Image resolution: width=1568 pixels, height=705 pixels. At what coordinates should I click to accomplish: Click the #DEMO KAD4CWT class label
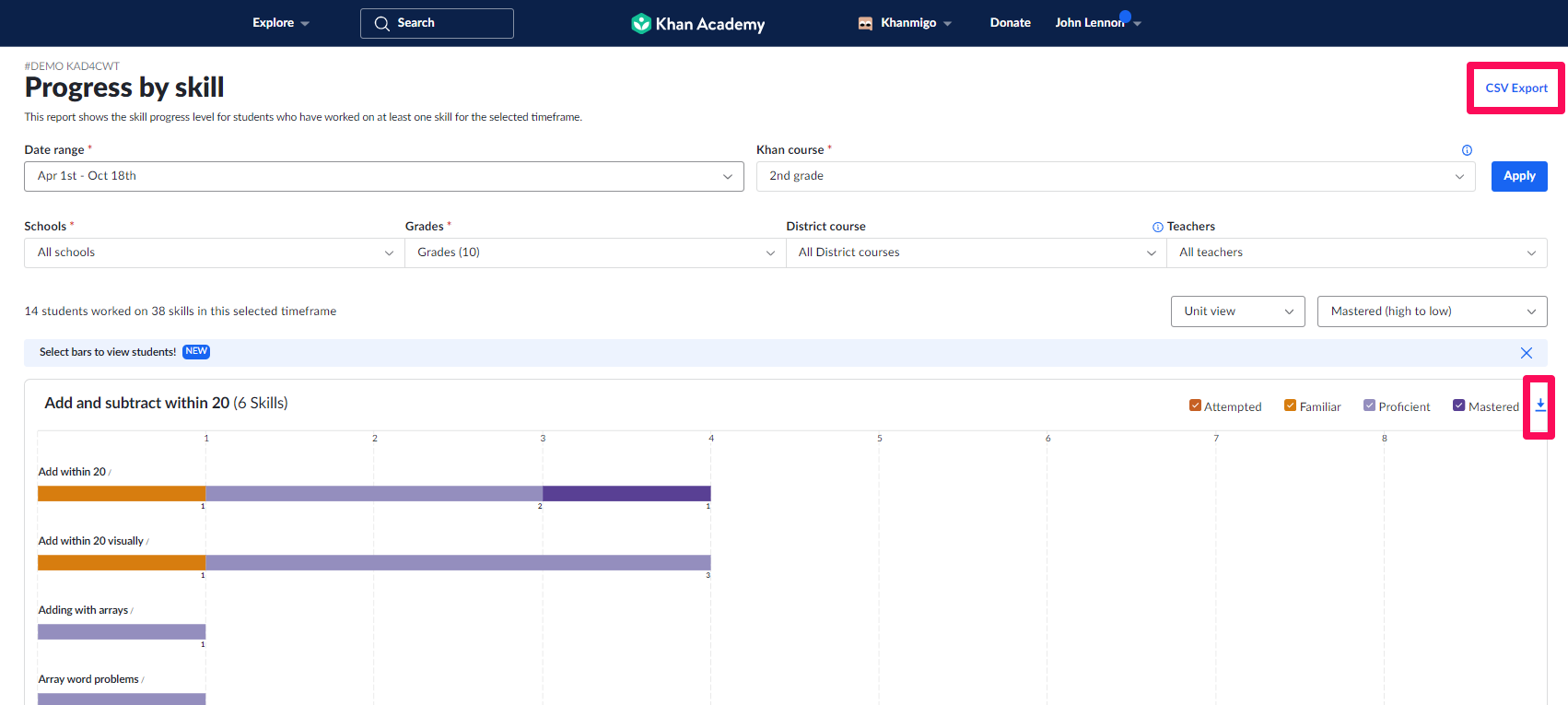pyautogui.click(x=72, y=66)
